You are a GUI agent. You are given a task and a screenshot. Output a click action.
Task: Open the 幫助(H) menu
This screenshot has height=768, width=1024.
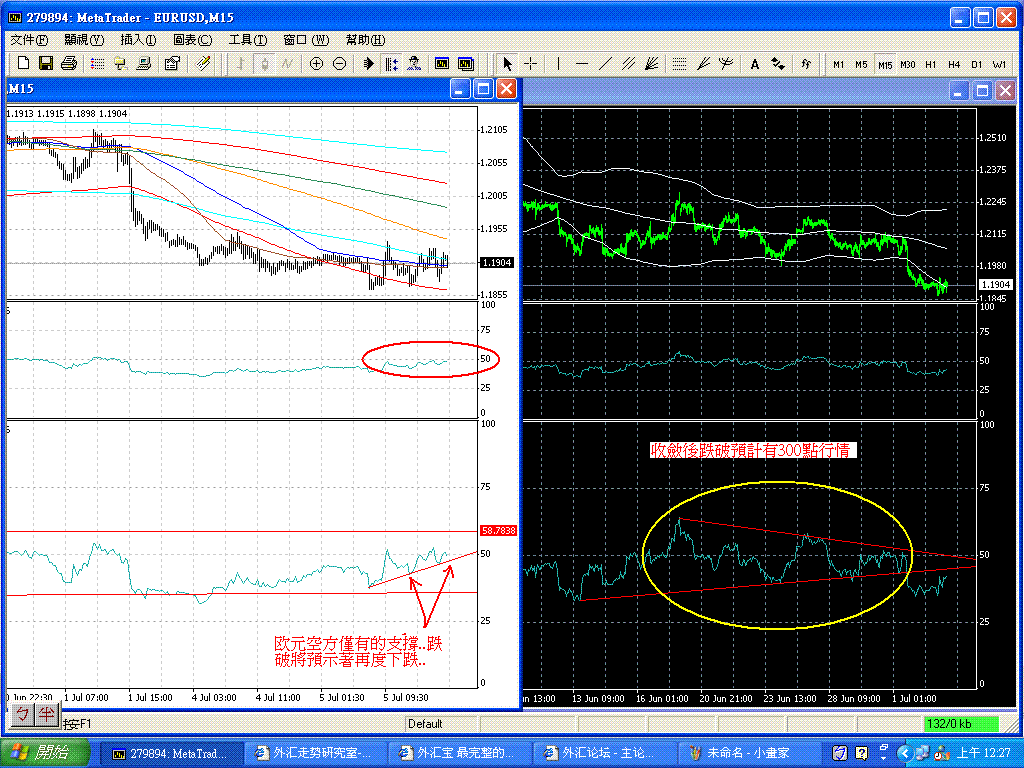coord(365,40)
